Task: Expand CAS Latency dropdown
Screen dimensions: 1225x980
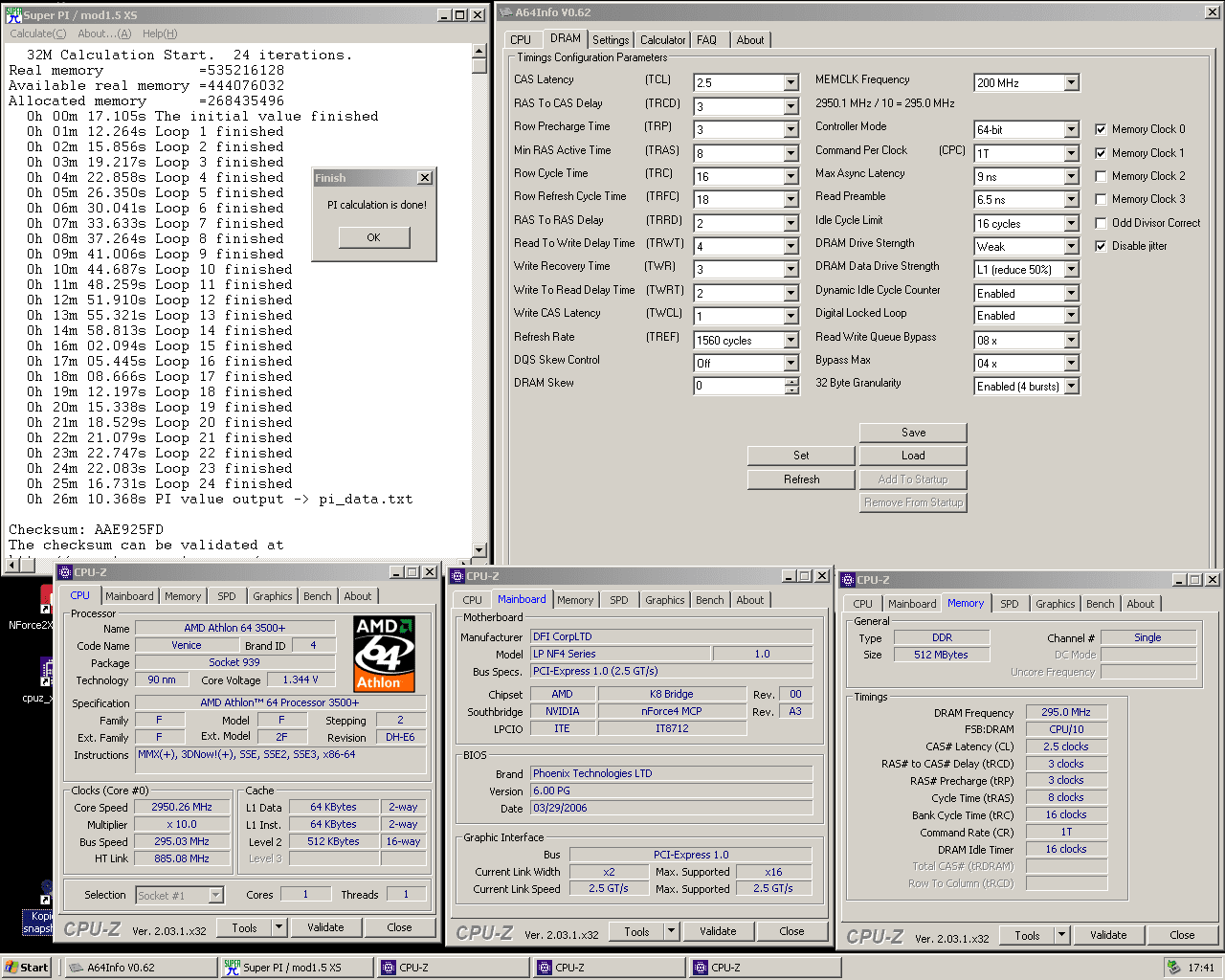Action: (791, 83)
